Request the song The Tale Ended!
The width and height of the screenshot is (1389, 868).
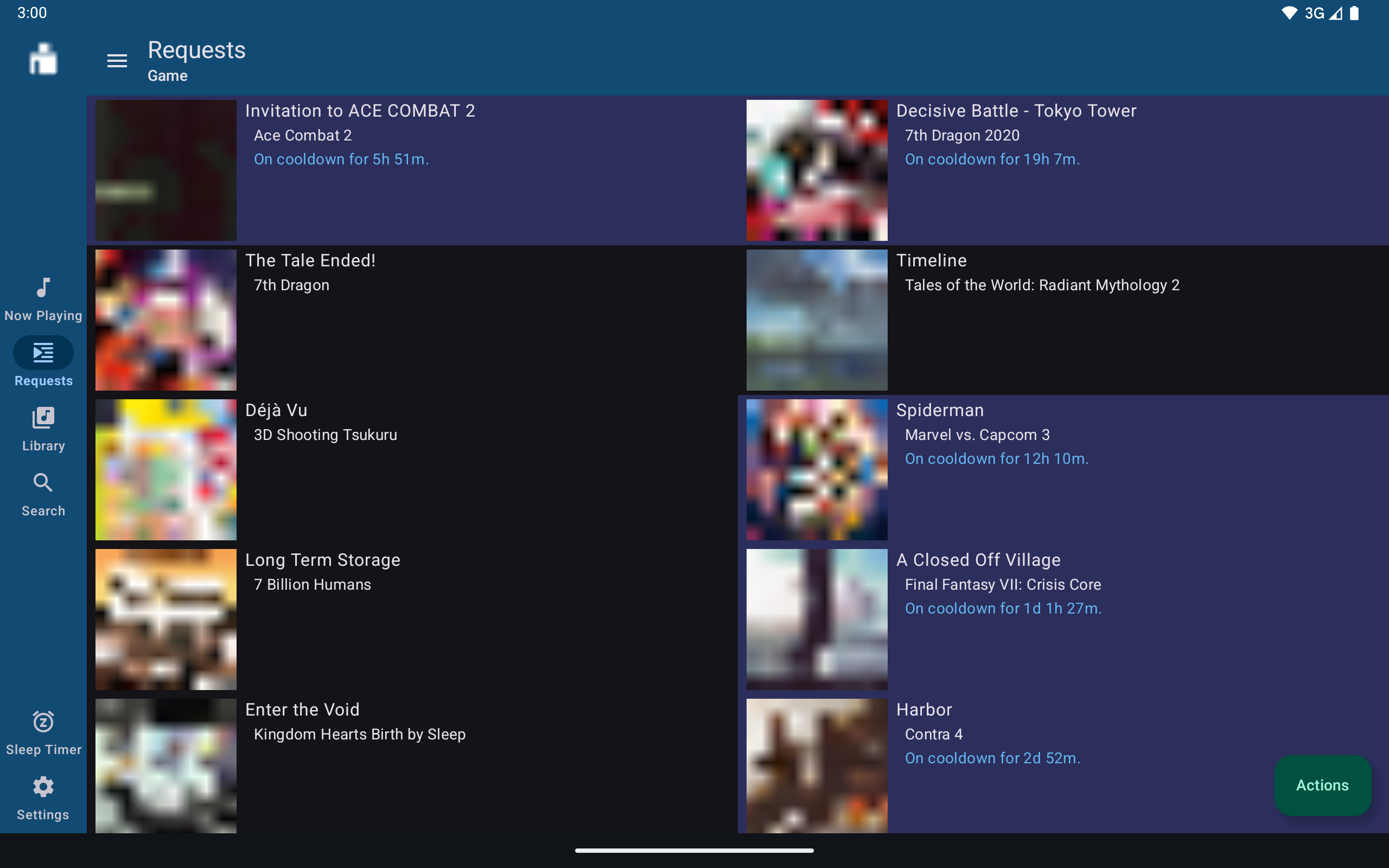pyautogui.click(x=310, y=260)
